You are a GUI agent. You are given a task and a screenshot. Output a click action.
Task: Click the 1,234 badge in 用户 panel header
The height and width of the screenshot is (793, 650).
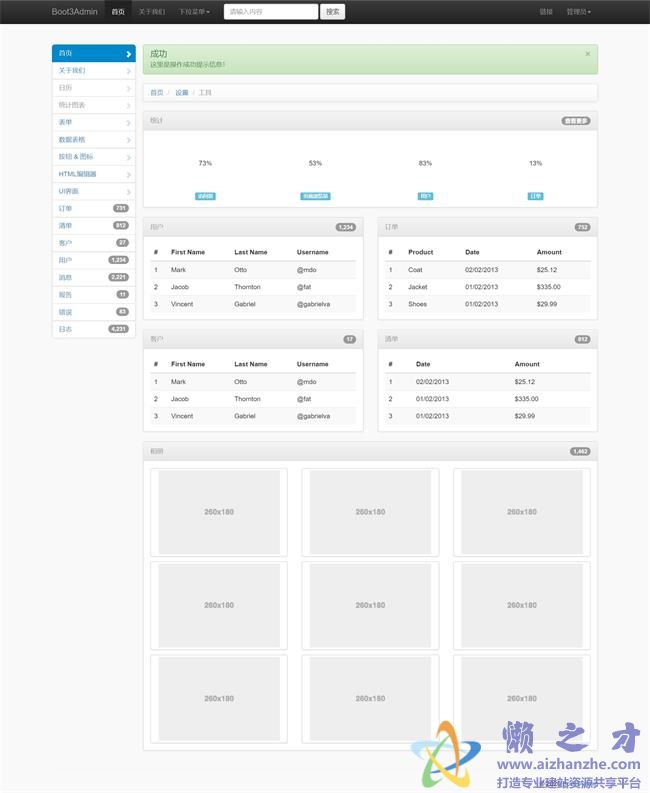click(x=346, y=227)
